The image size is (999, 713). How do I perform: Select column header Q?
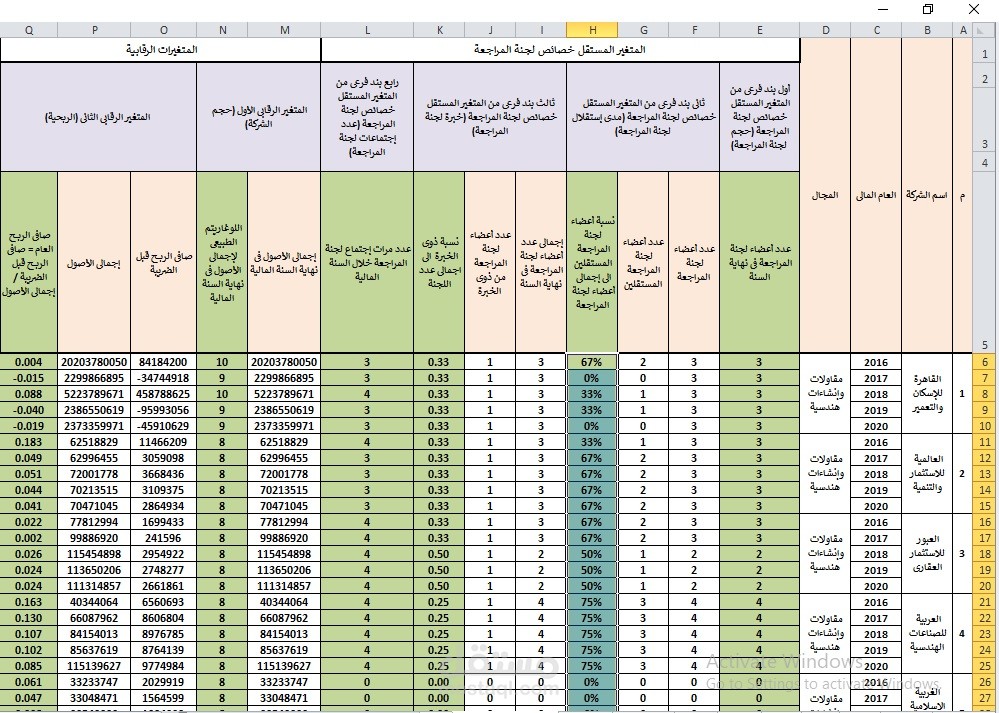(x=29, y=30)
